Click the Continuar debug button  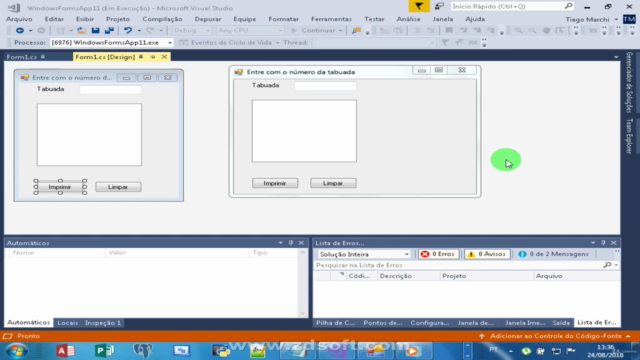pos(317,31)
